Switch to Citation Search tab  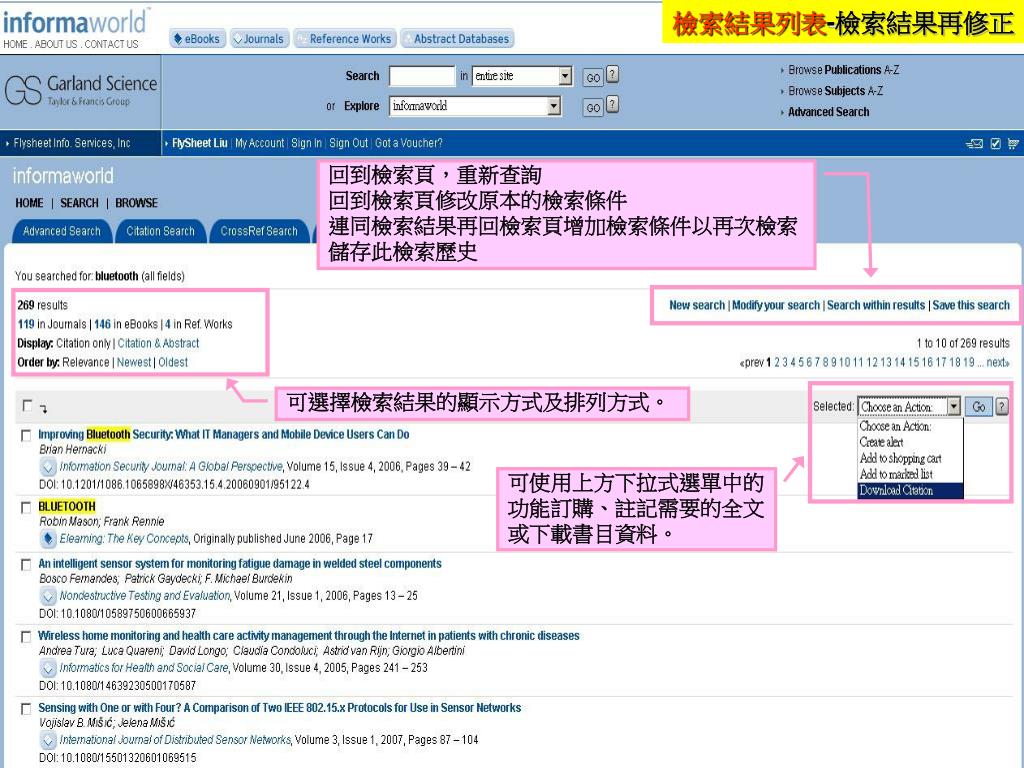pyautogui.click(x=161, y=231)
